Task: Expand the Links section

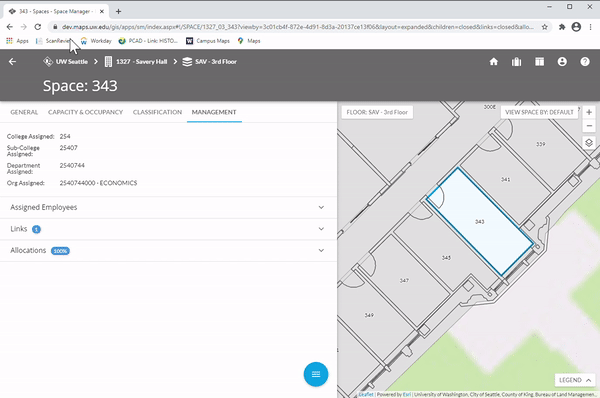Action: point(168,229)
